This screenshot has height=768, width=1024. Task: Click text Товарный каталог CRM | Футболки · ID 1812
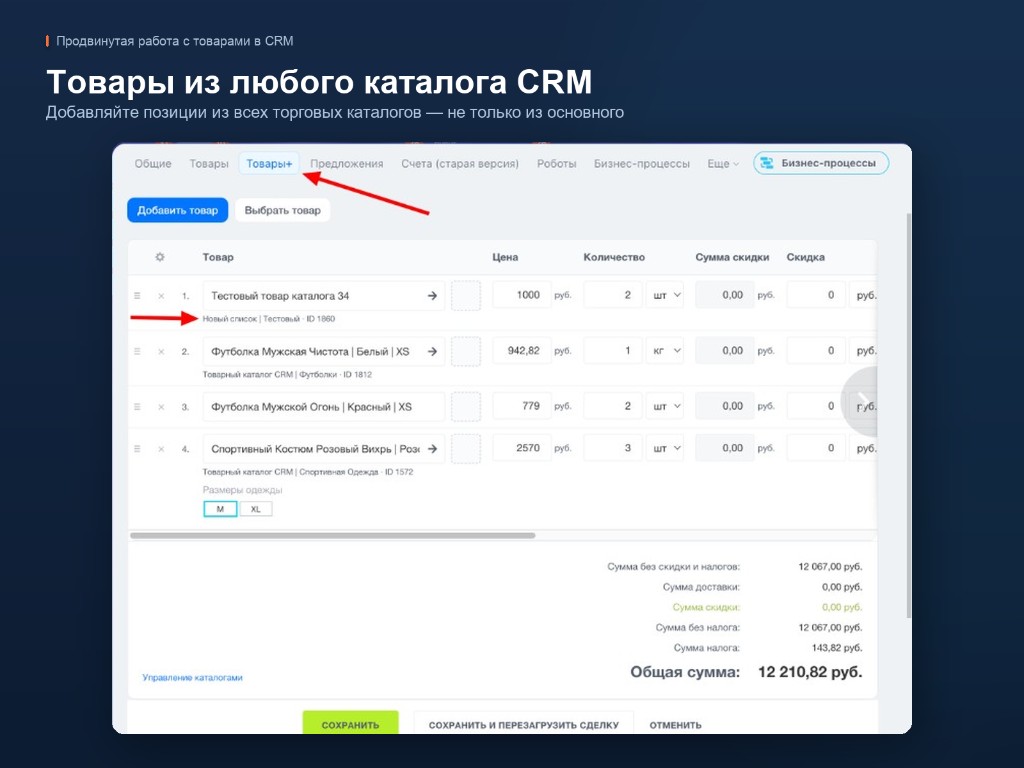[287, 374]
